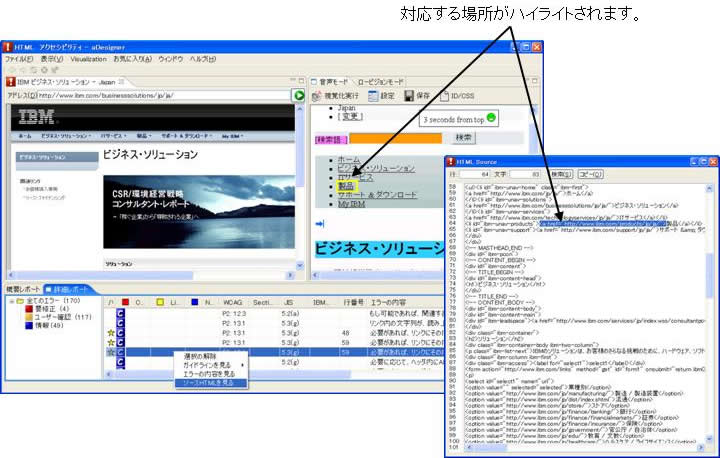Click the [変更] link in visualization pane
The width and height of the screenshot is (720, 458).
click(350, 117)
